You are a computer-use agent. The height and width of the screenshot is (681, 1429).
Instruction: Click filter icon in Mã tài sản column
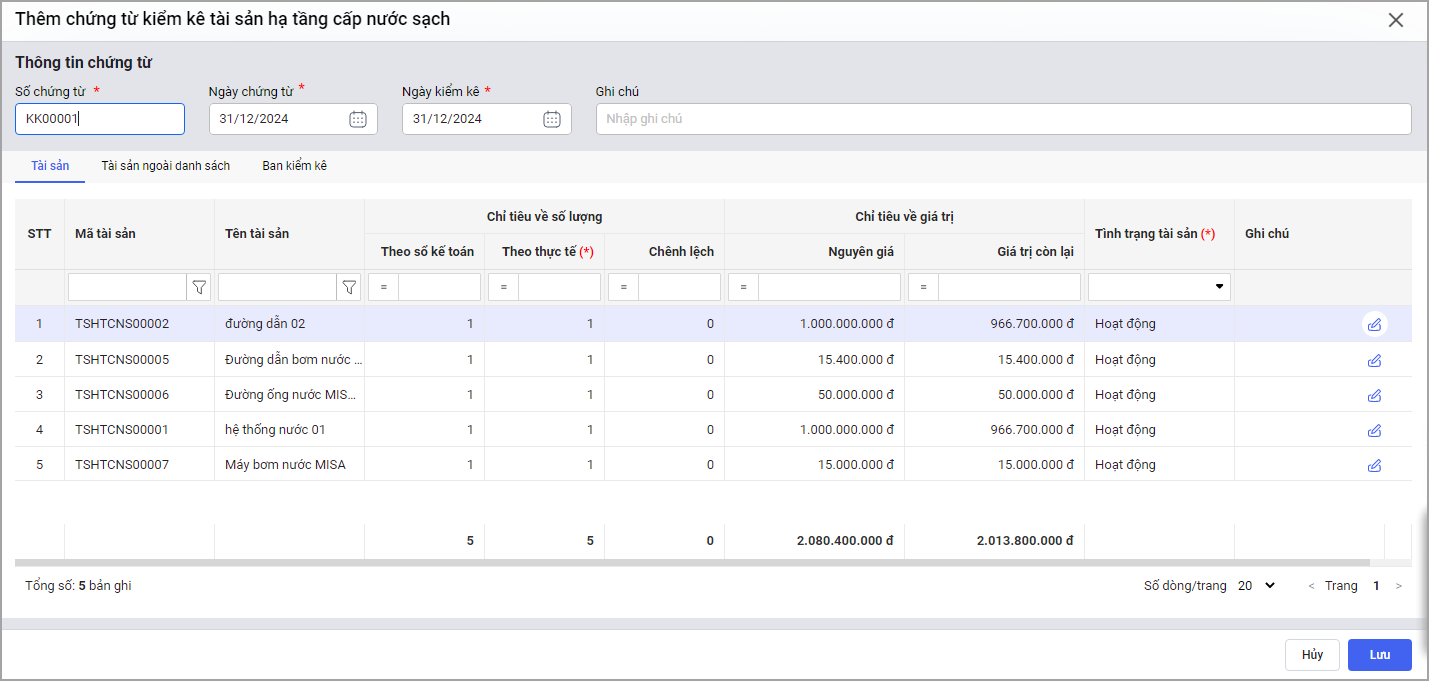(199, 288)
